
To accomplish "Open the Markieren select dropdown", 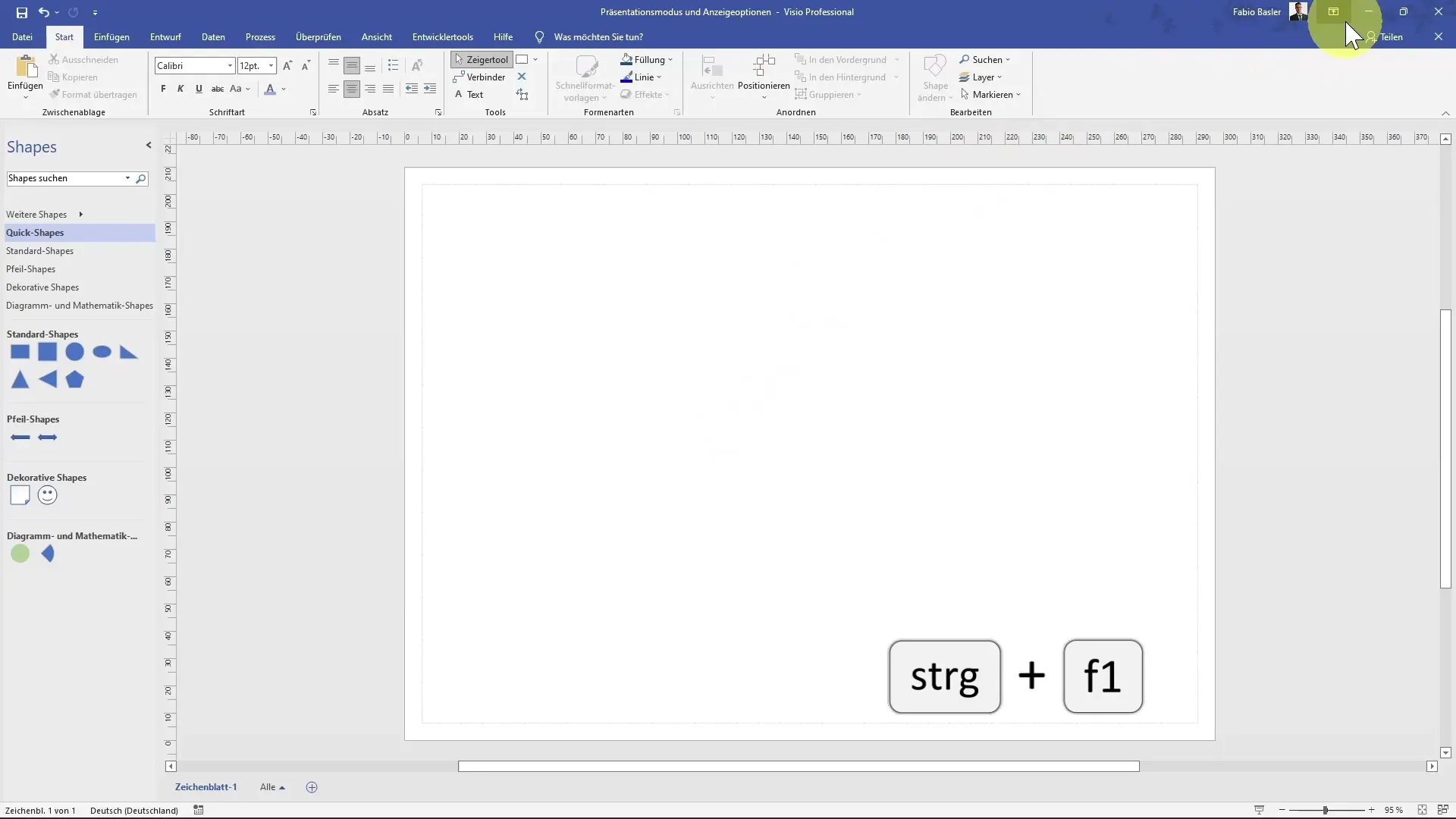I will (x=990, y=95).
